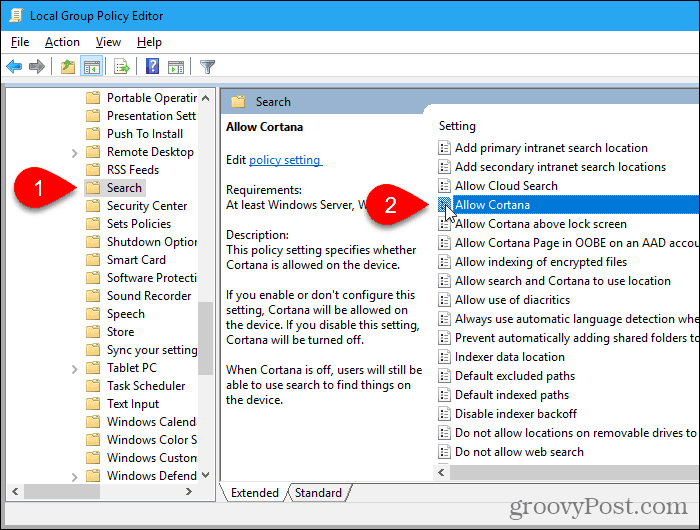
Task: Click the Task Scheduler folder icon
Action: point(93,386)
